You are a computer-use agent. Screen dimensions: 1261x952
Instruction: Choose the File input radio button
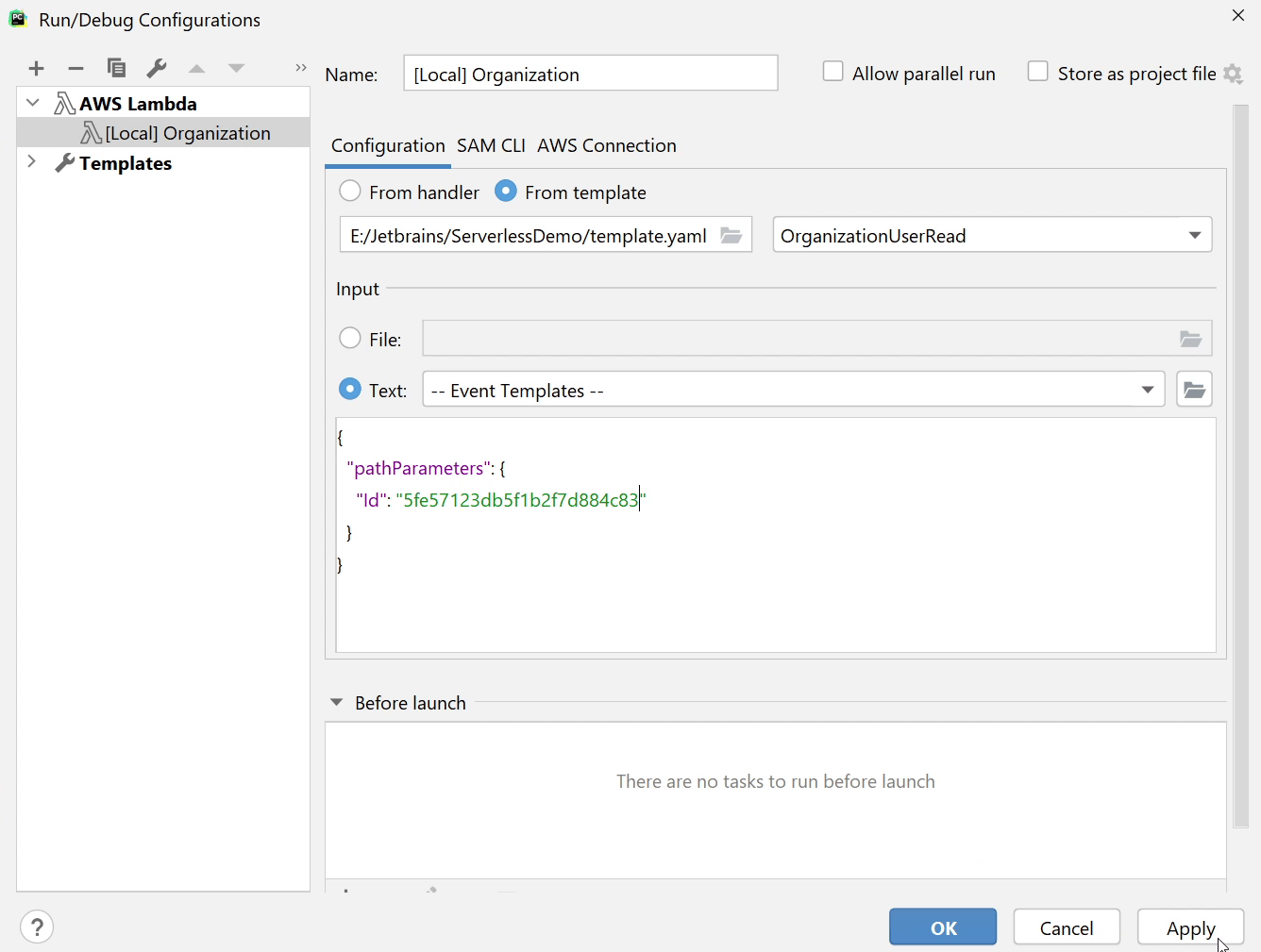click(x=350, y=339)
